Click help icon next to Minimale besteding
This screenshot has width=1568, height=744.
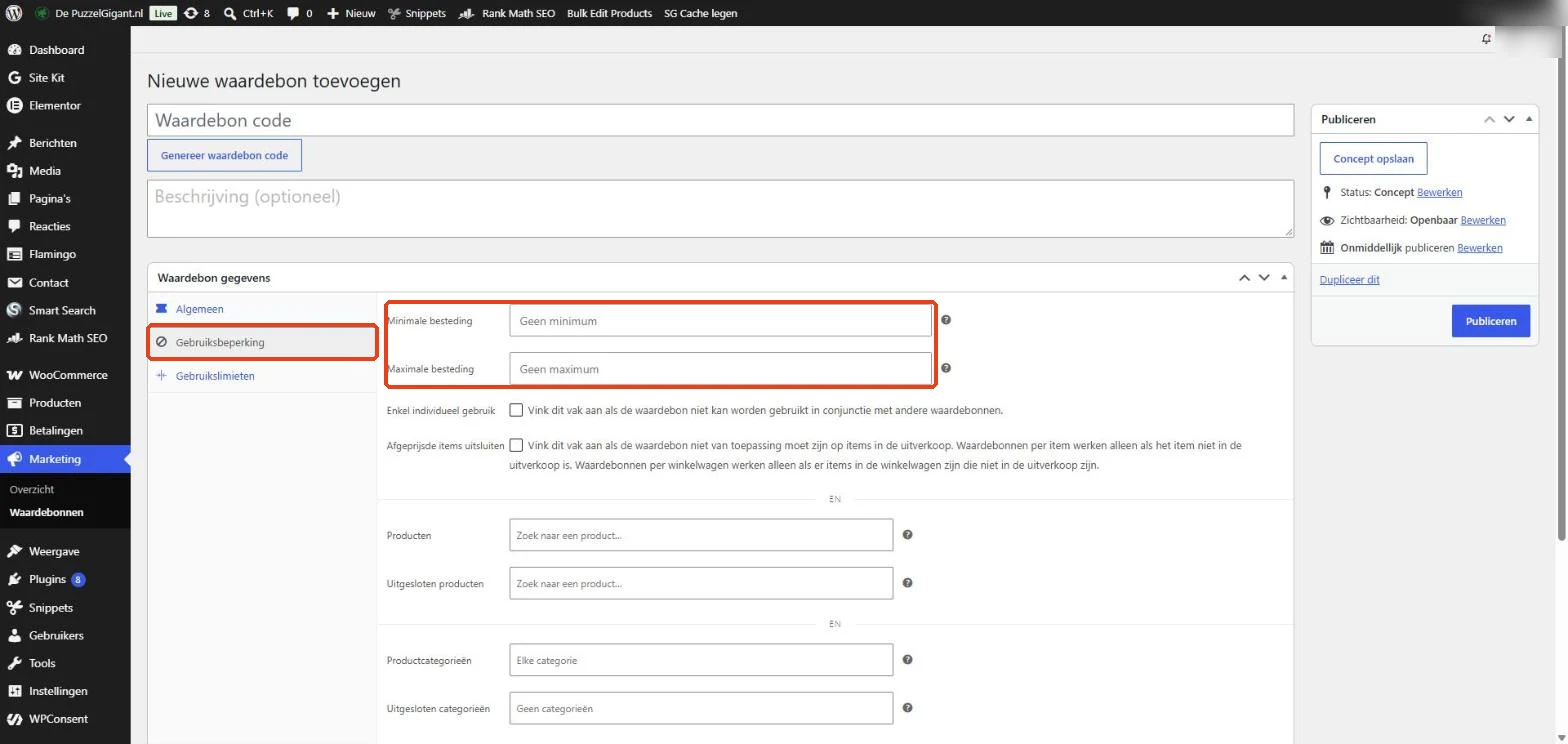(946, 320)
